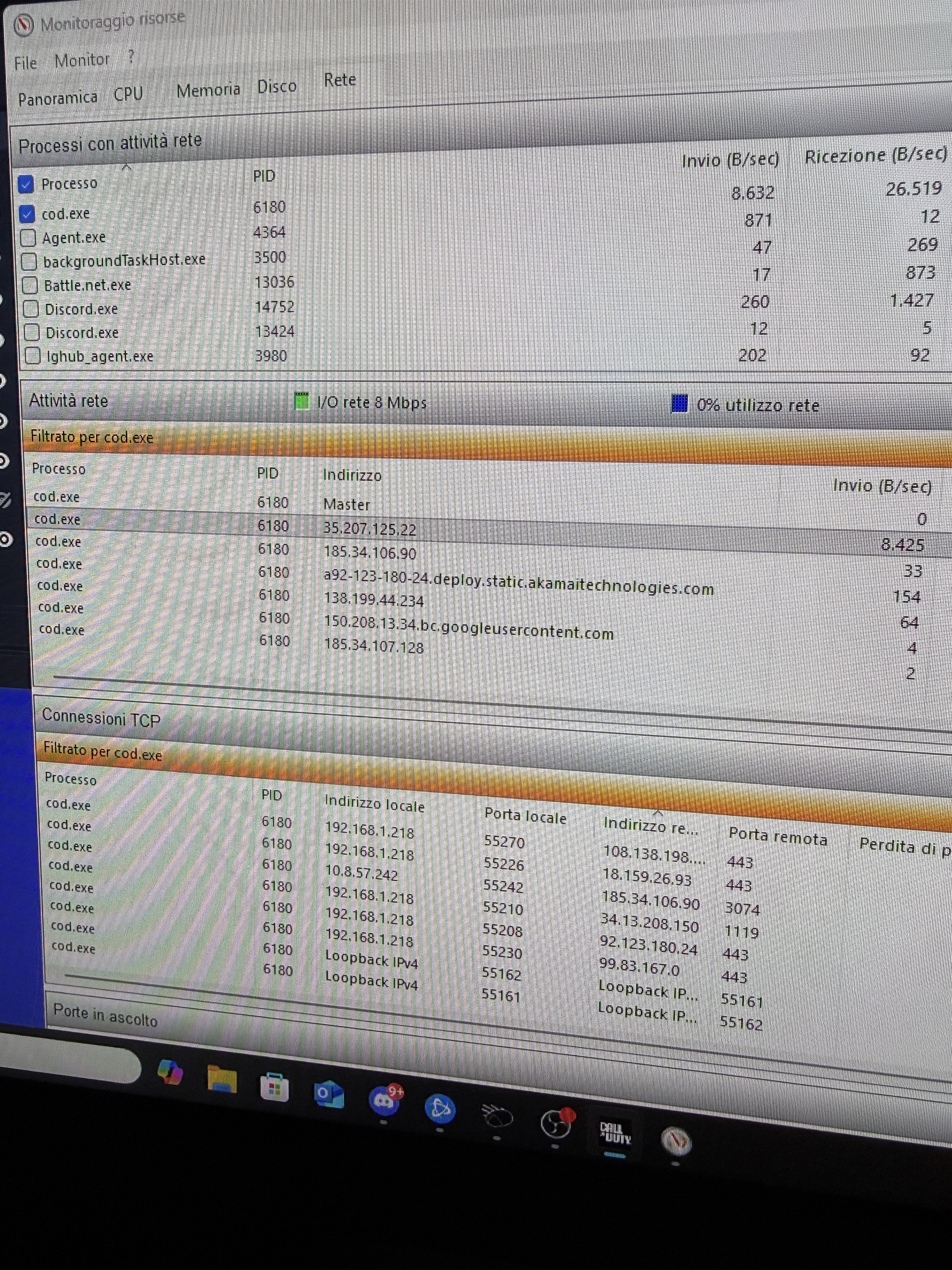Switch to the CPU tab
The image size is (952, 1270).
click(128, 94)
